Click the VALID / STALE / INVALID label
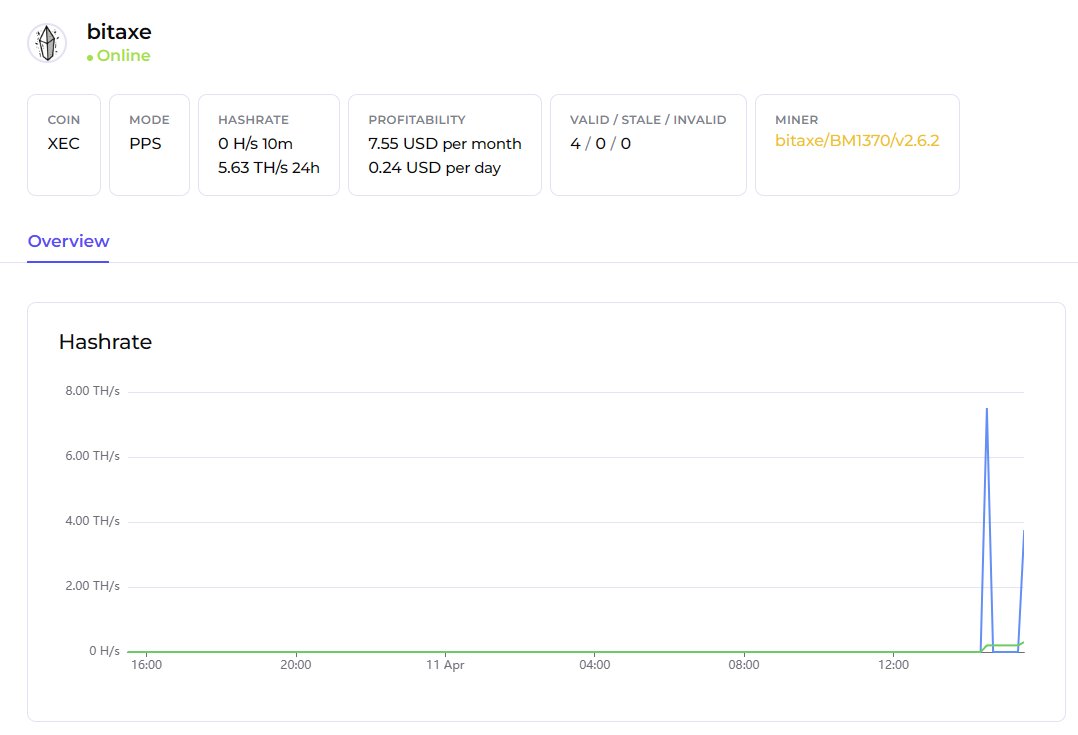The width and height of the screenshot is (1078, 735). point(648,120)
